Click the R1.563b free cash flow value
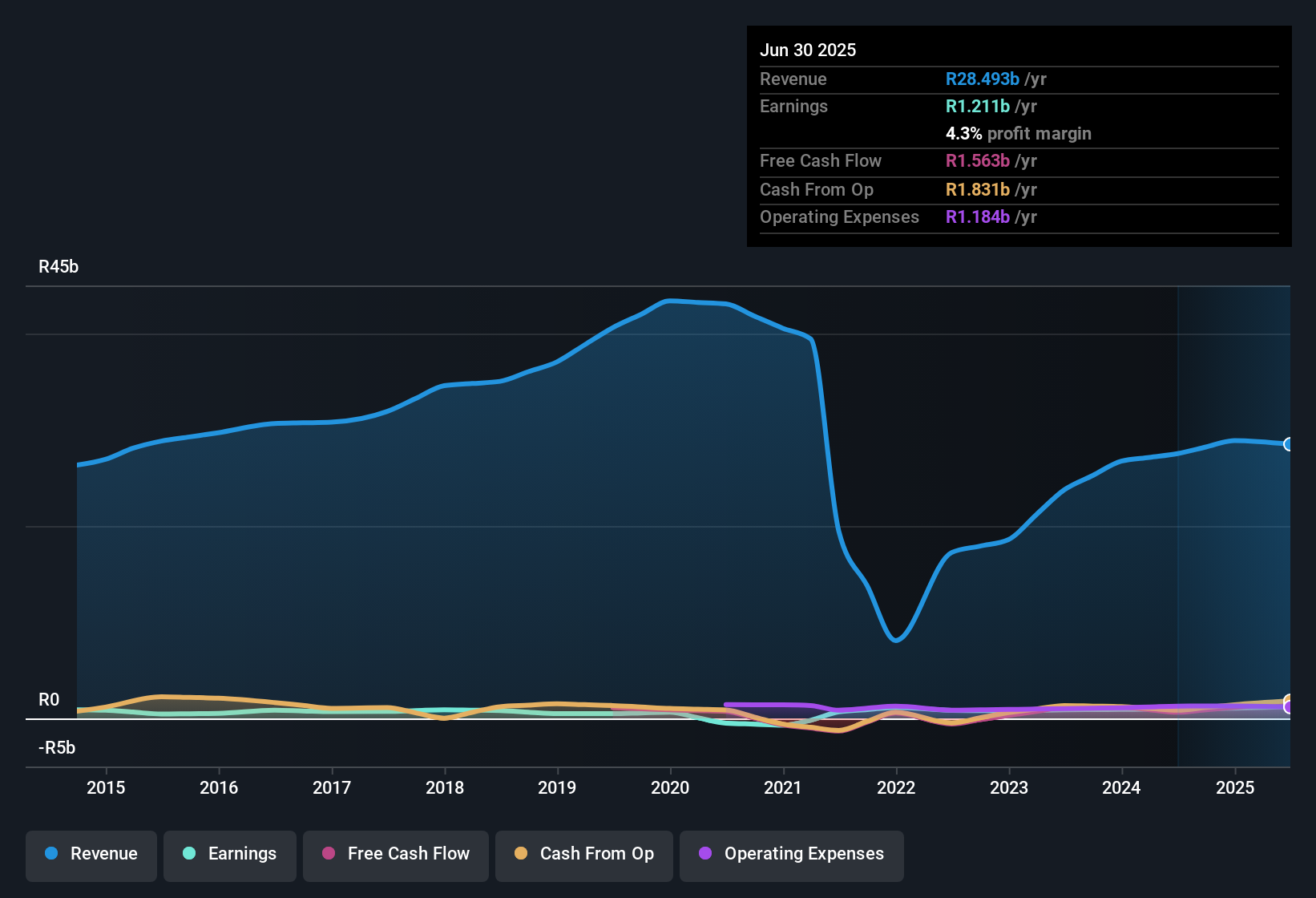The width and height of the screenshot is (1316, 898). (x=978, y=161)
